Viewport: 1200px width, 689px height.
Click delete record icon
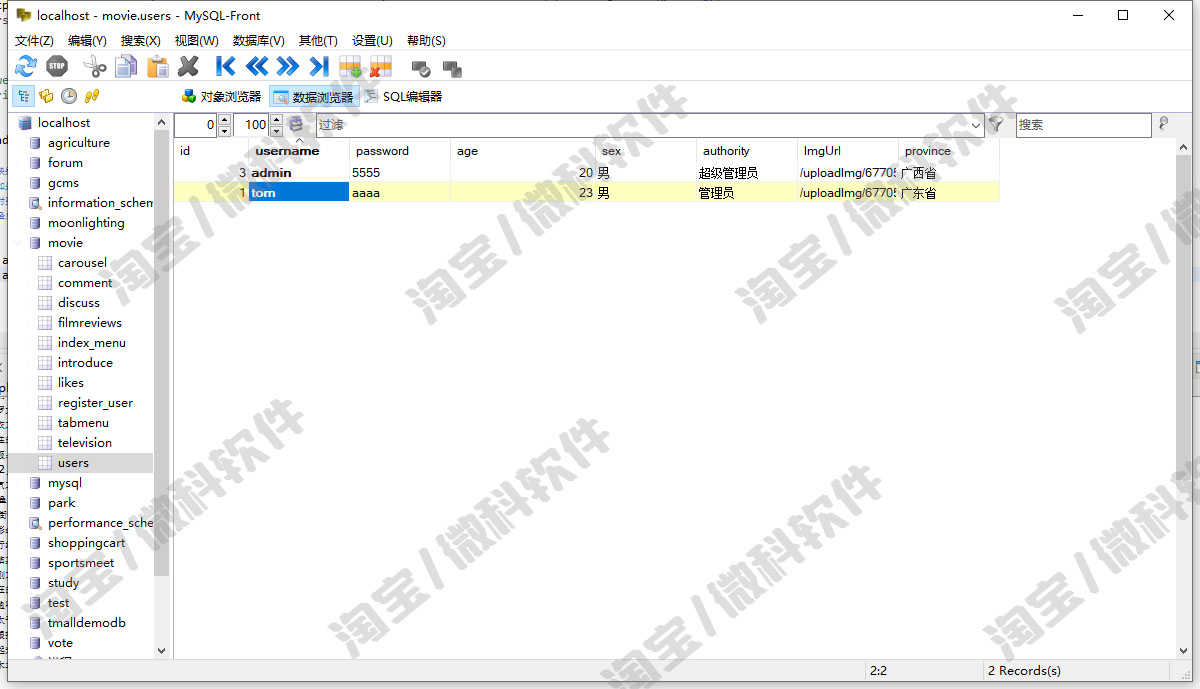pyautogui.click(x=381, y=68)
